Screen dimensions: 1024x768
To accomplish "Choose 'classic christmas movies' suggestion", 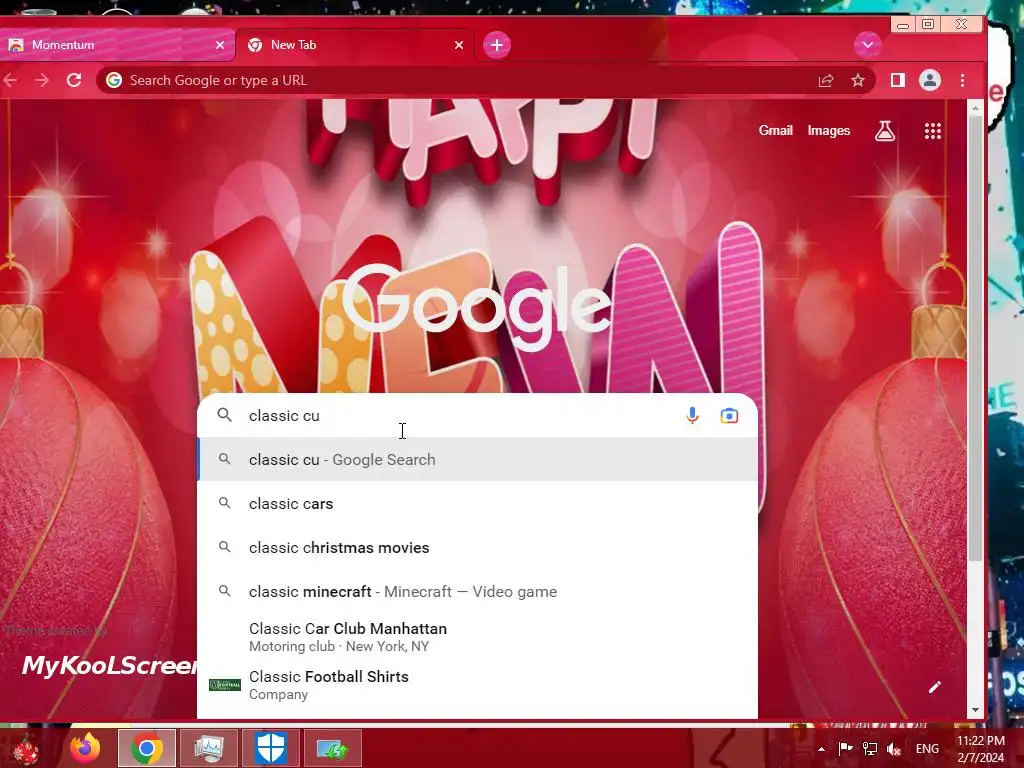I will 477,547.
